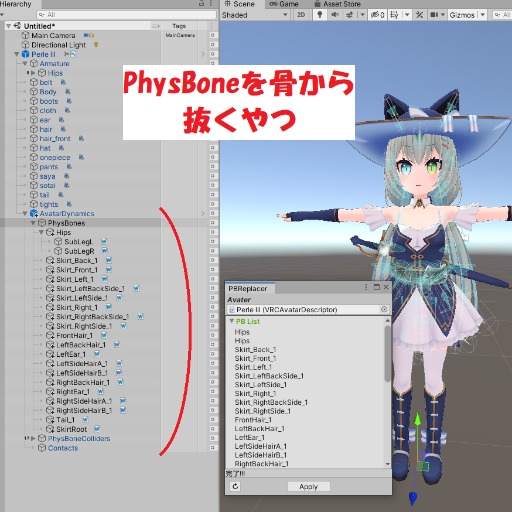Click PB List vertical scrollbar
Image resolution: width=512 pixels, height=512 pixels.
(387, 353)
